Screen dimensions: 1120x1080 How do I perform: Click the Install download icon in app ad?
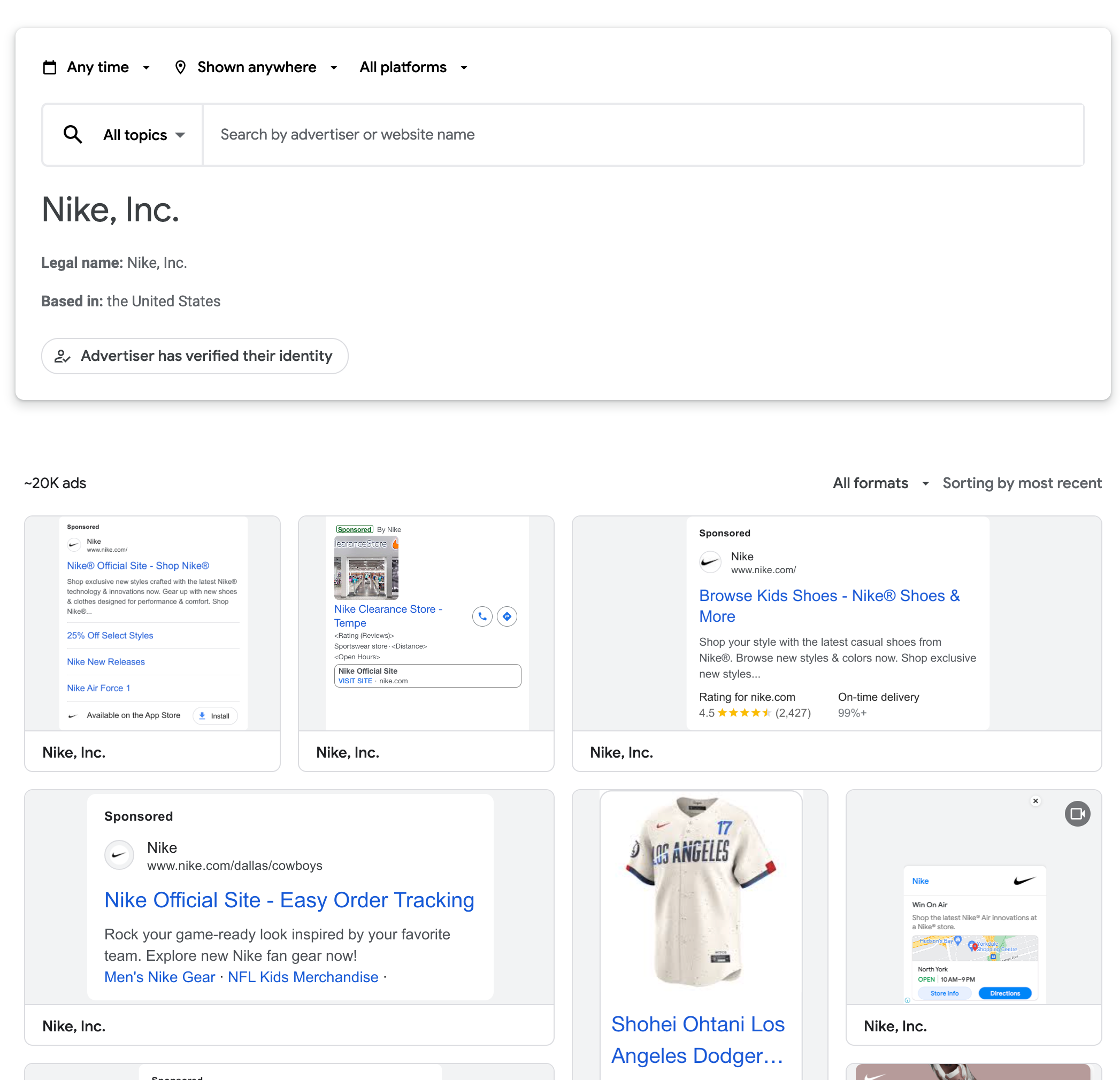[x=202, y=715]
